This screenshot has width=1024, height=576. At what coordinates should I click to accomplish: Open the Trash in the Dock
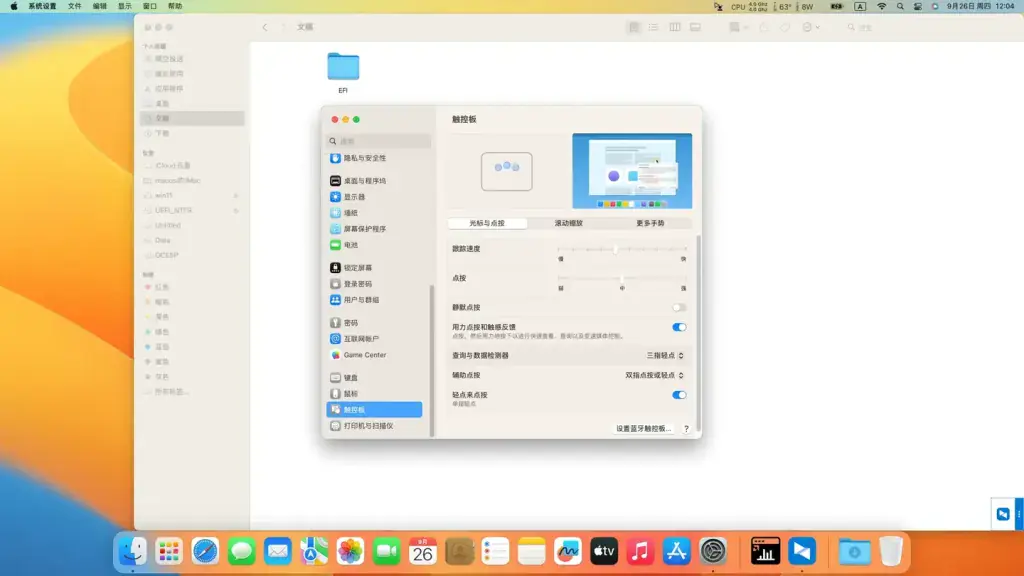[891, 551]
